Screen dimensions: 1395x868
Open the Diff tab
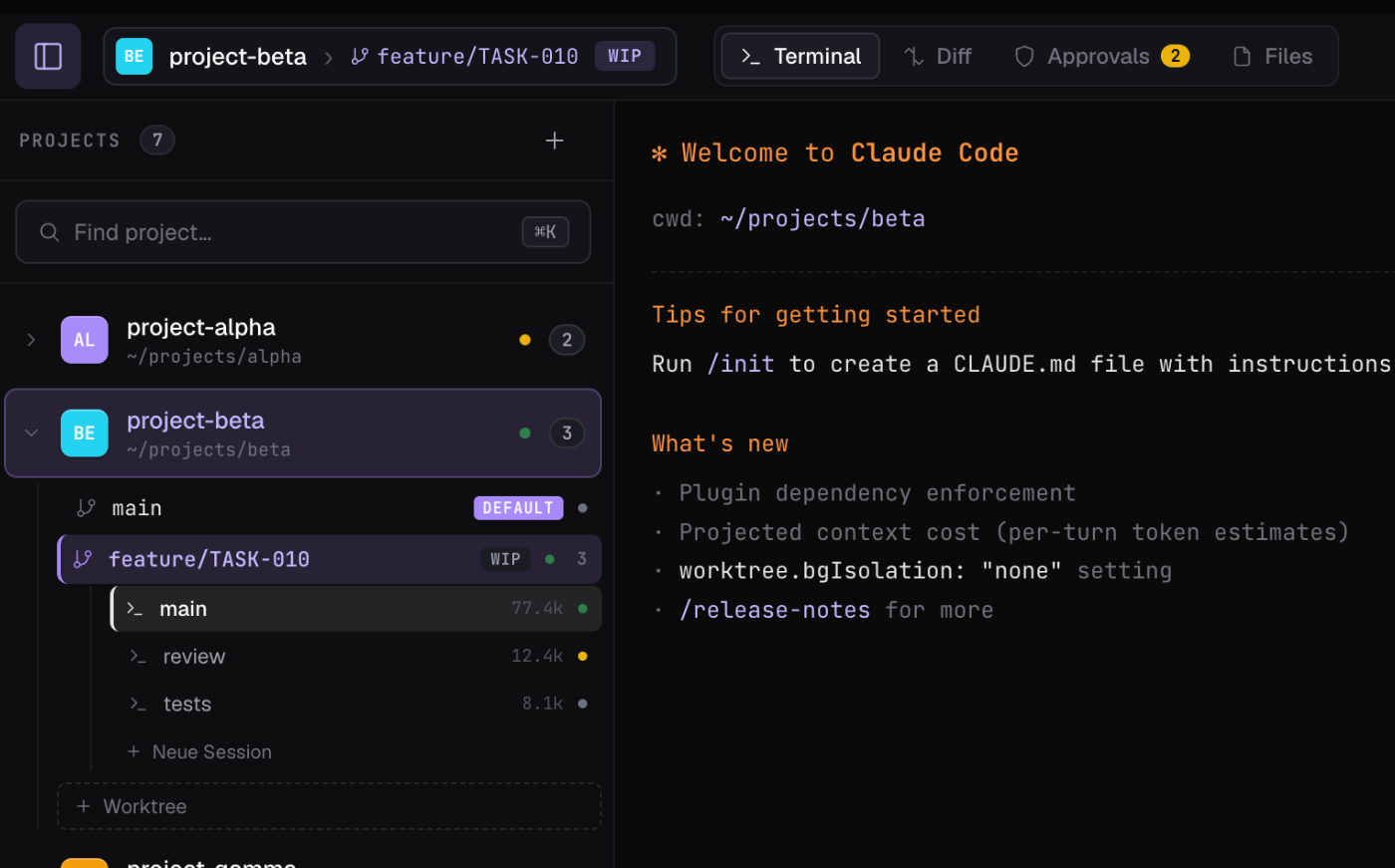pyautogui.click(x=938, y=56)
